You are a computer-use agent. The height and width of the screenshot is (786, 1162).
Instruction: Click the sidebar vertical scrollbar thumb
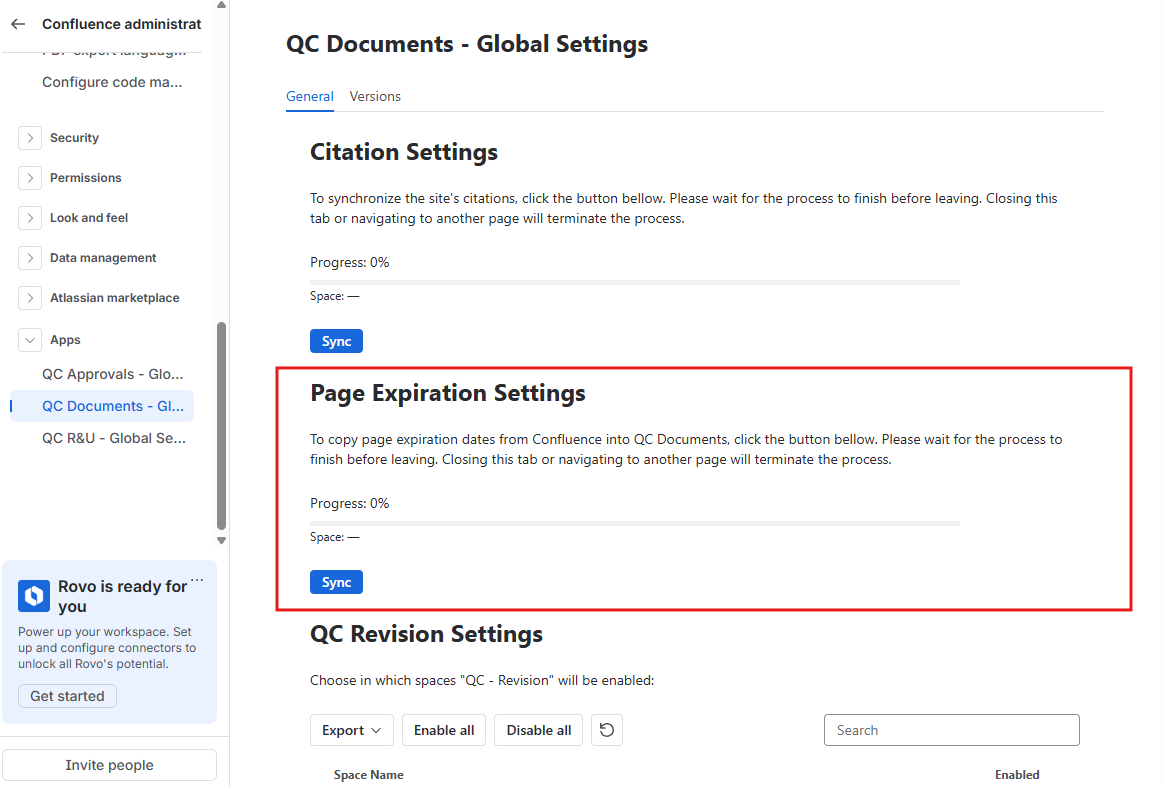point(221,426)
